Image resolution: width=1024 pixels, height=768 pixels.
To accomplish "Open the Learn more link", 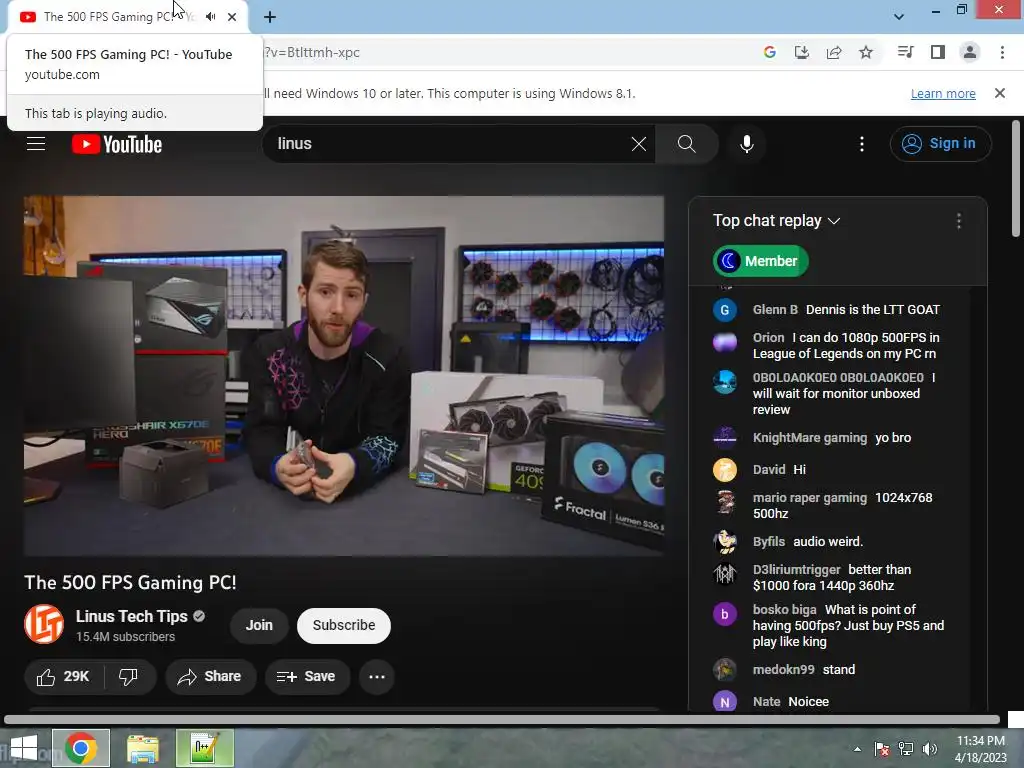I will (943, 93).
